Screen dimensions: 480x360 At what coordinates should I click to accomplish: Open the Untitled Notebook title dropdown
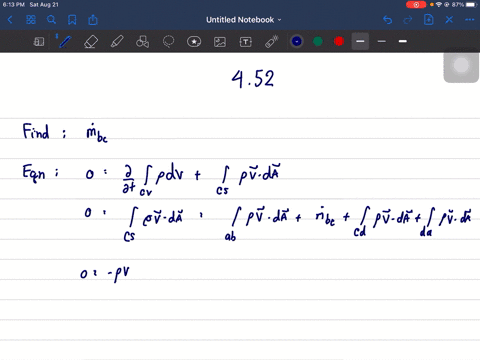click(x=244, y=20)
